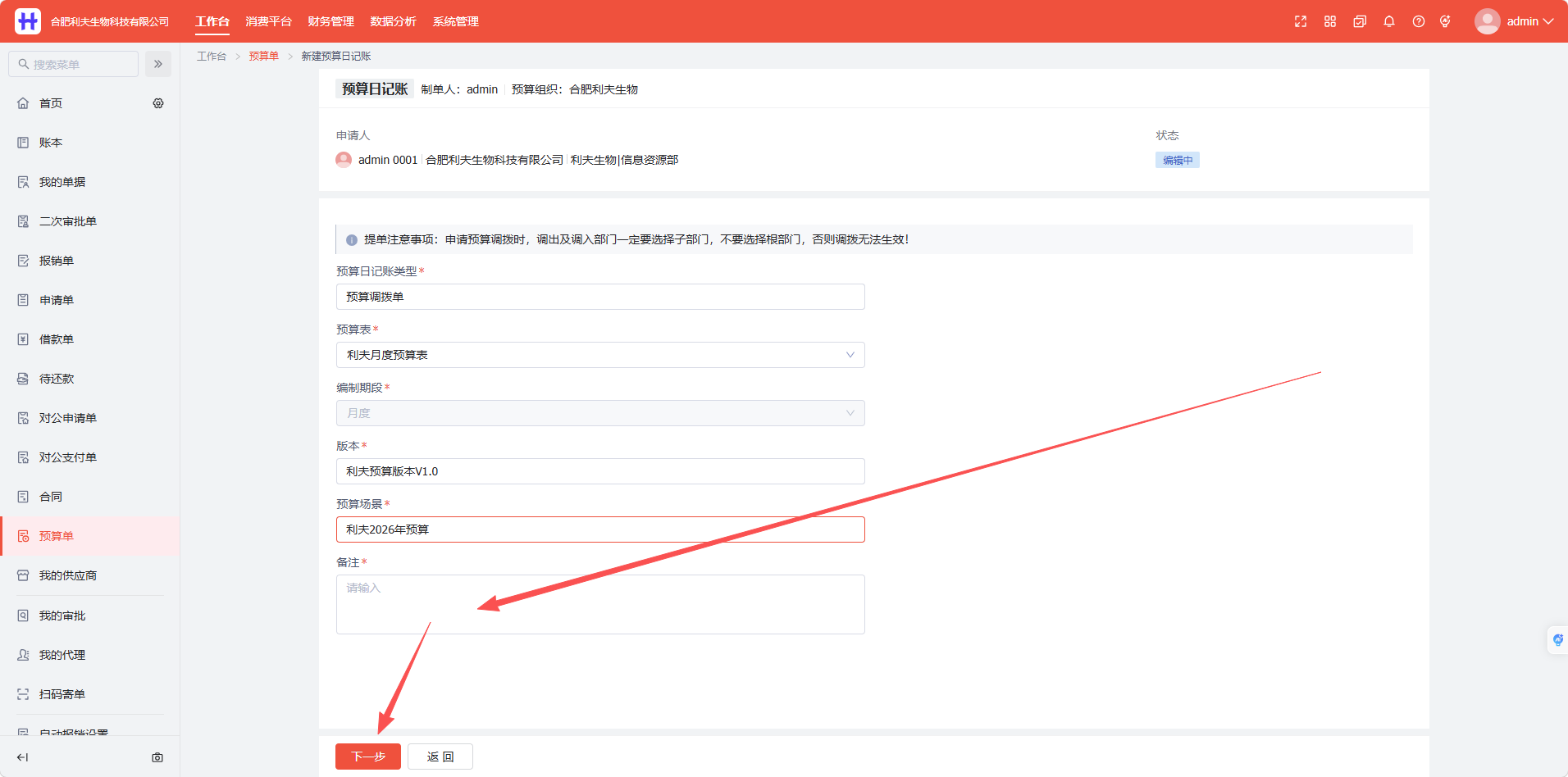Open the notification bell
This screenshot has width=1568, height=777.
(1389, 21)
